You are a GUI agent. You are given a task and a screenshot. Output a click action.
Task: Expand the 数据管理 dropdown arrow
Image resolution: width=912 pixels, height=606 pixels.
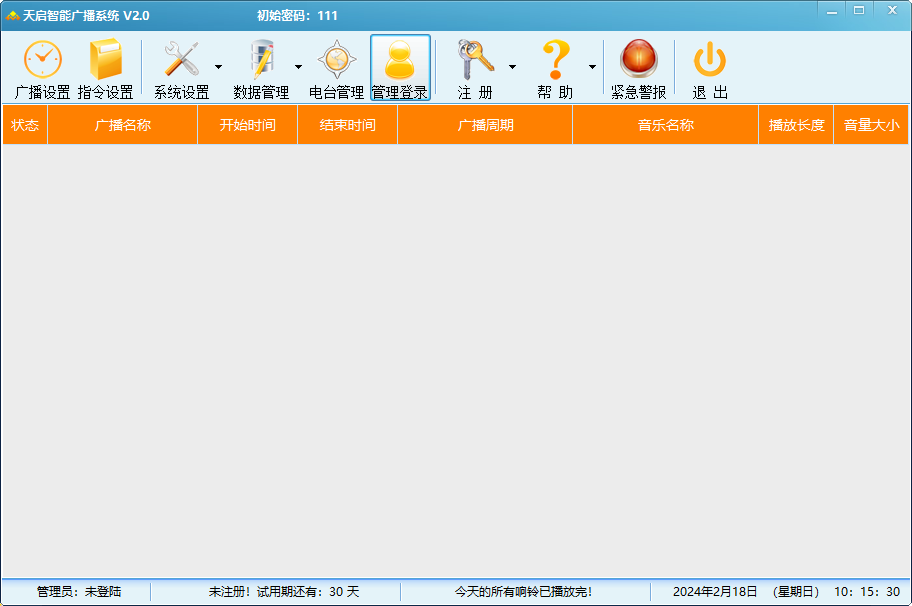(x=298, y=67)
